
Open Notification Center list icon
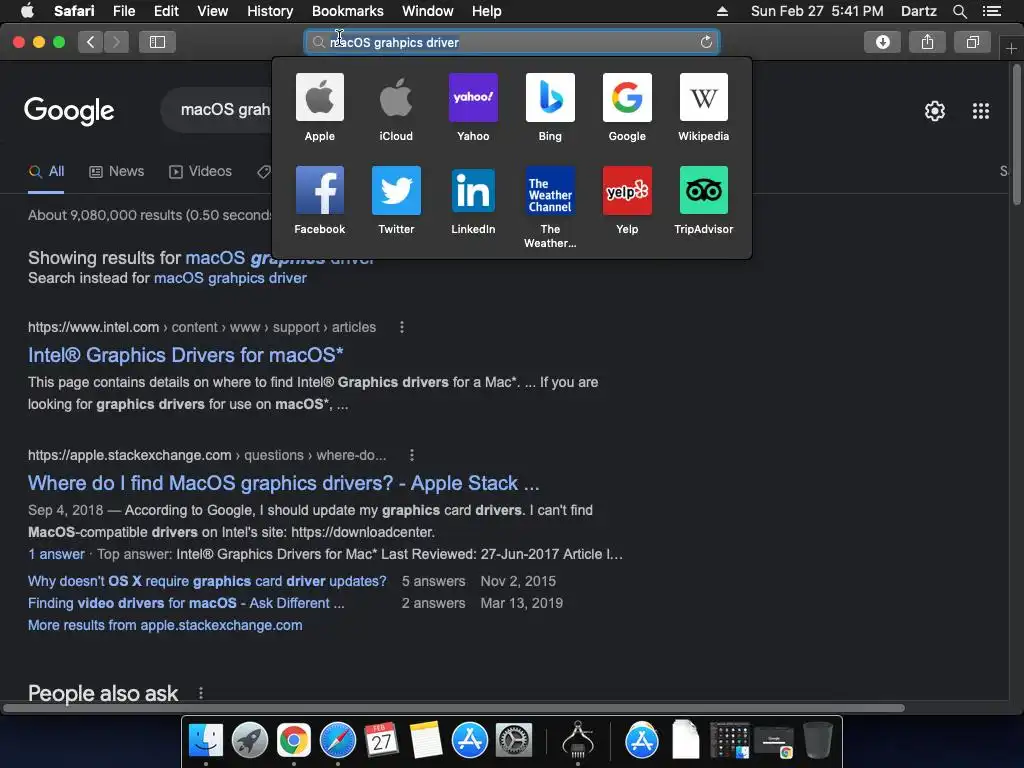pos(991,11)
